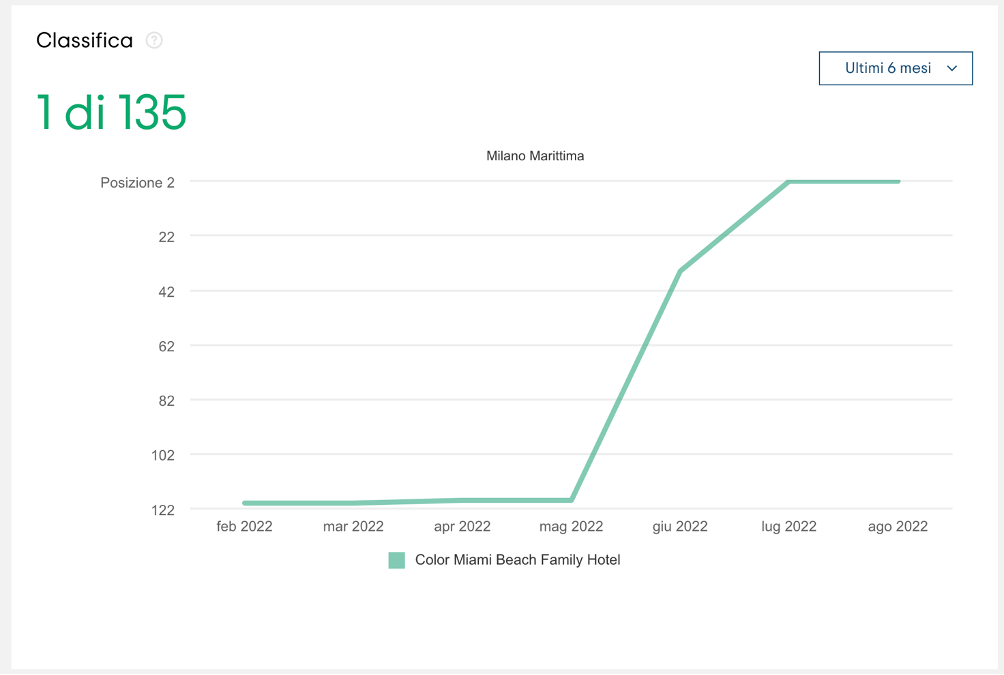Select the lug 2022 axis label

click(789, 526)
